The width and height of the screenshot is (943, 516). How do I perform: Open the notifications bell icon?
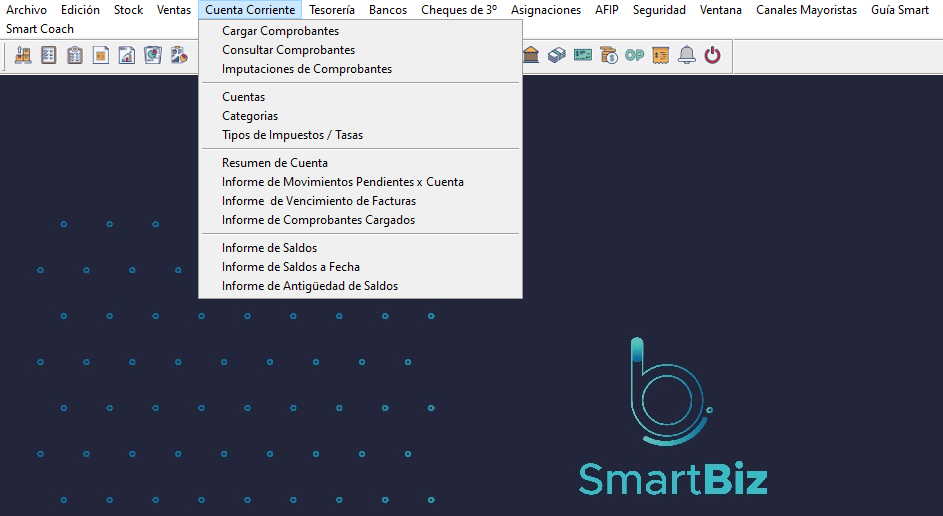coord(686,56)
